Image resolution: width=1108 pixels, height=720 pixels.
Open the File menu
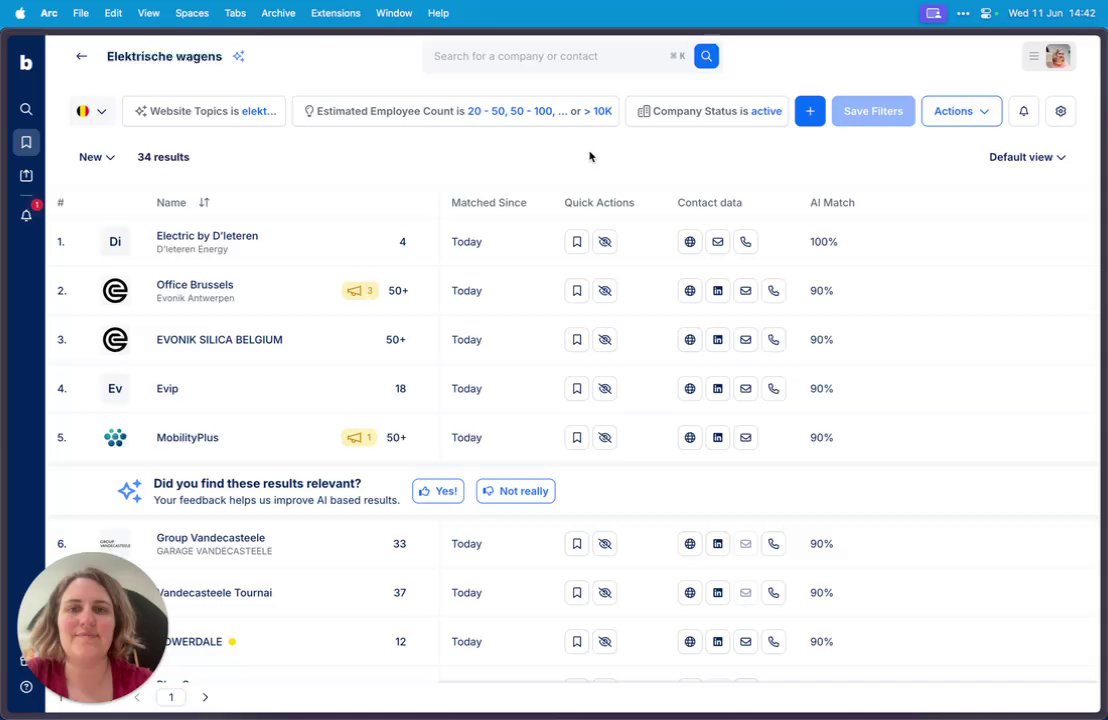pyautogui.click(x=81, y=13)
